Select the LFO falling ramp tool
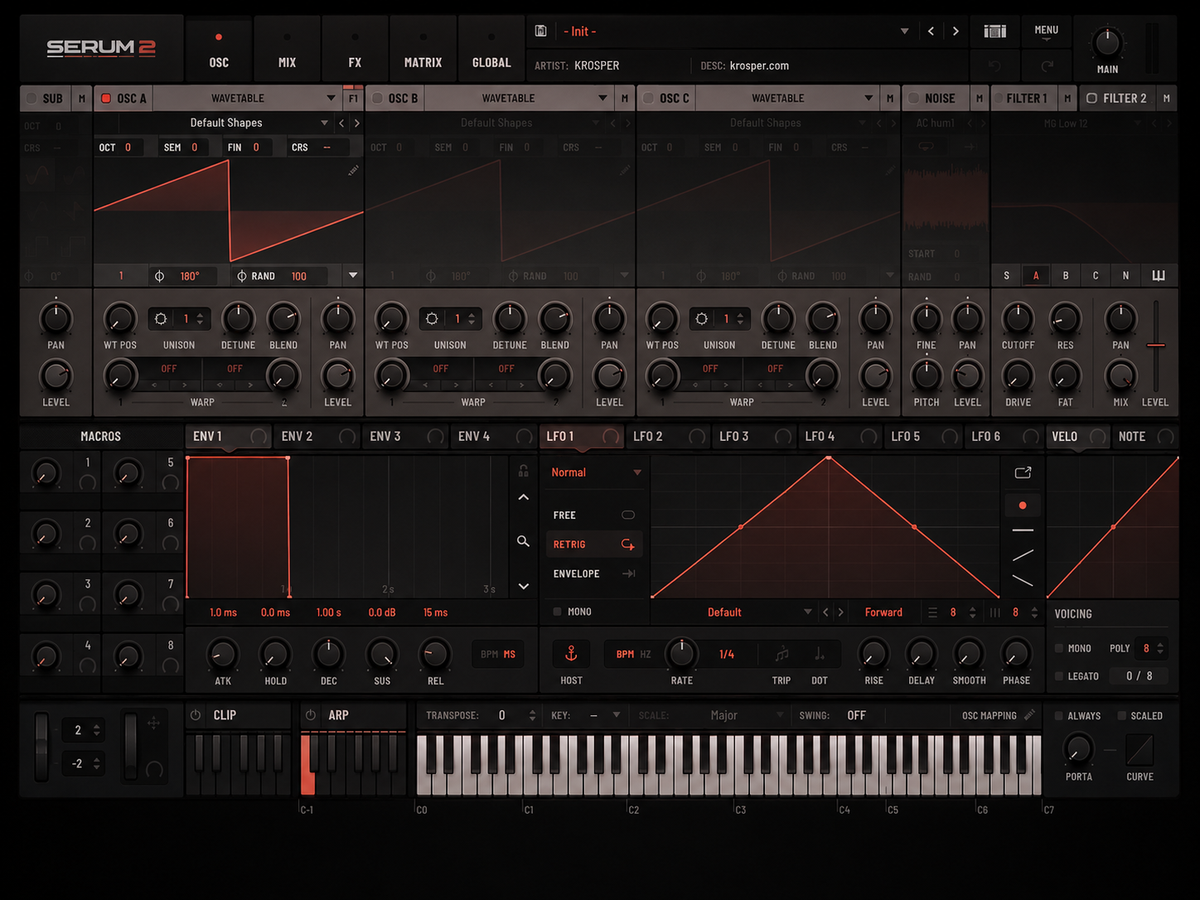 (1022, 580)
